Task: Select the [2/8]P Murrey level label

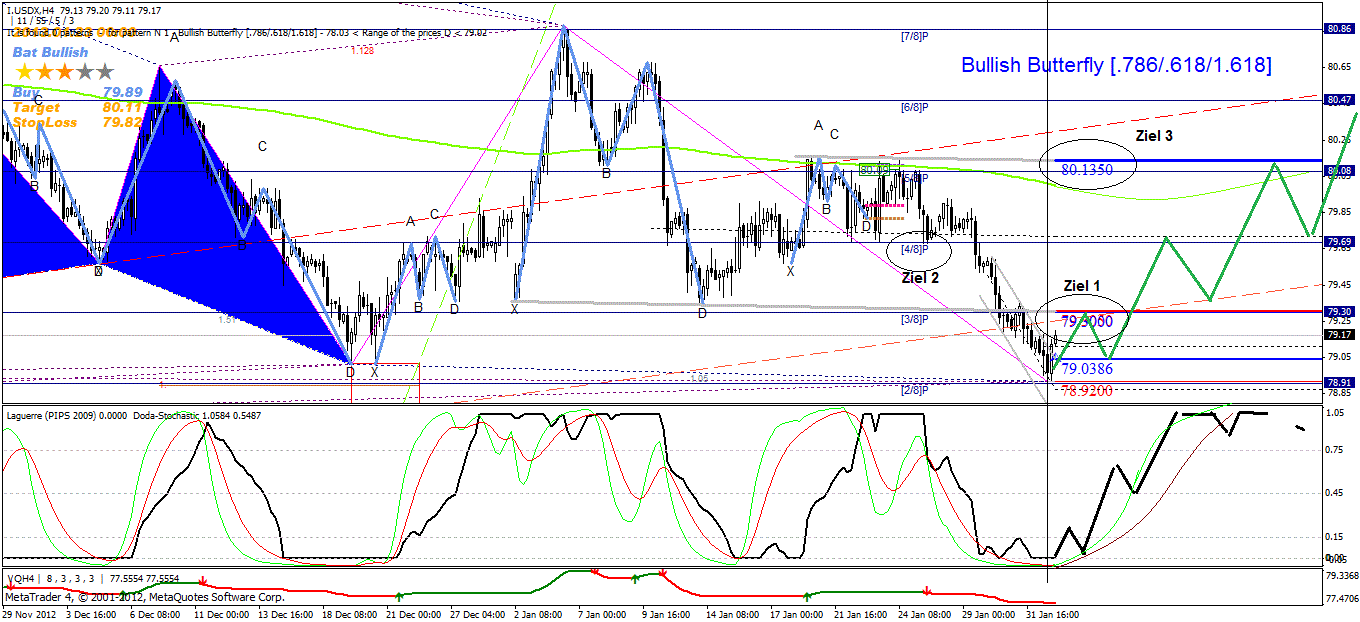Action: coord(915,389)
